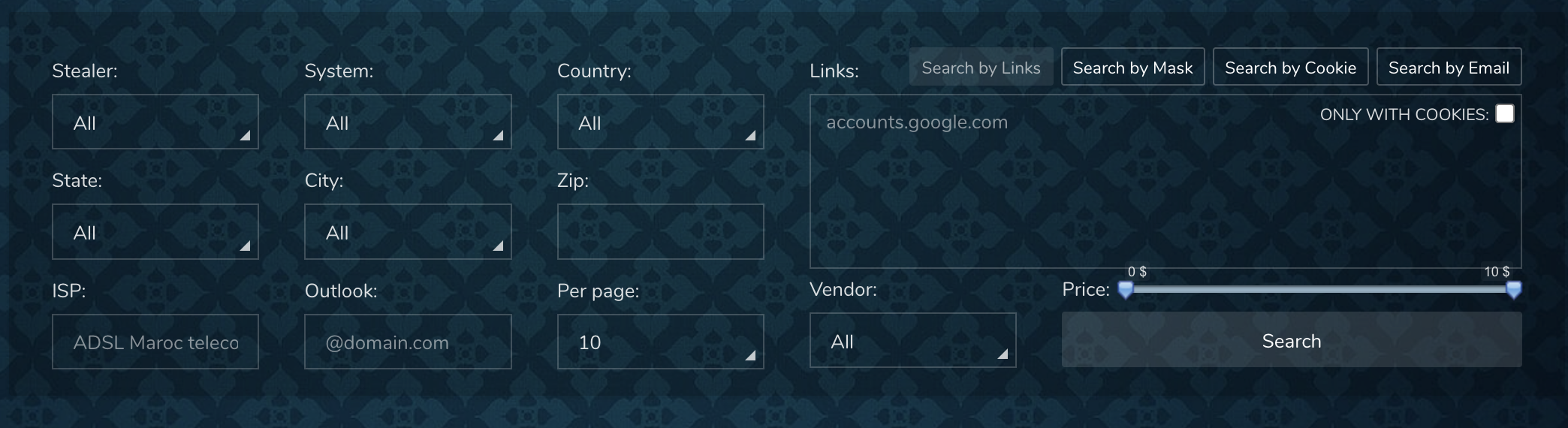1568x428 pixels.
Task: Open the City dropdown
Action: pyautogui.click(x=407, y=232)
